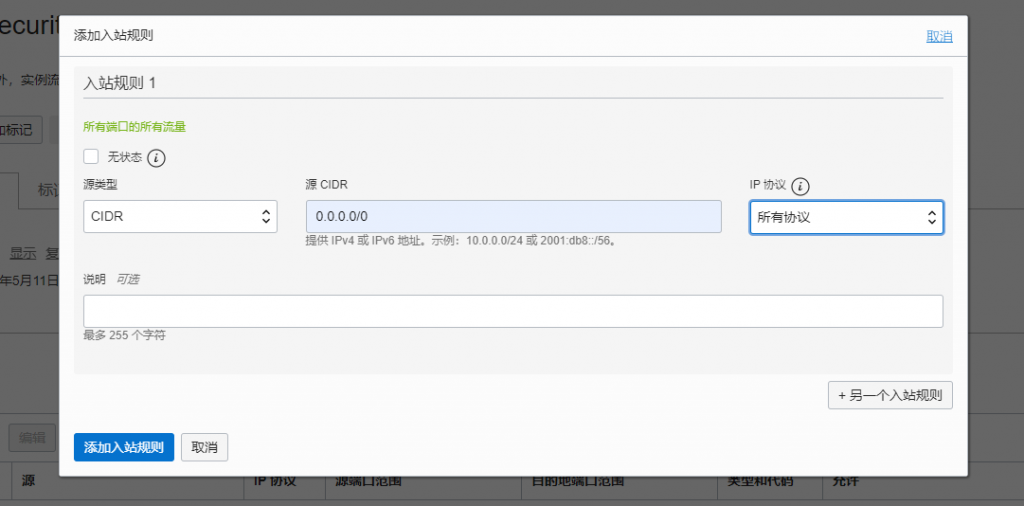Image resolution: width=1024 pixels, height=506 pixels.
Task: Click the + 另一个入站规则 button
Action: tap(890, 395)
